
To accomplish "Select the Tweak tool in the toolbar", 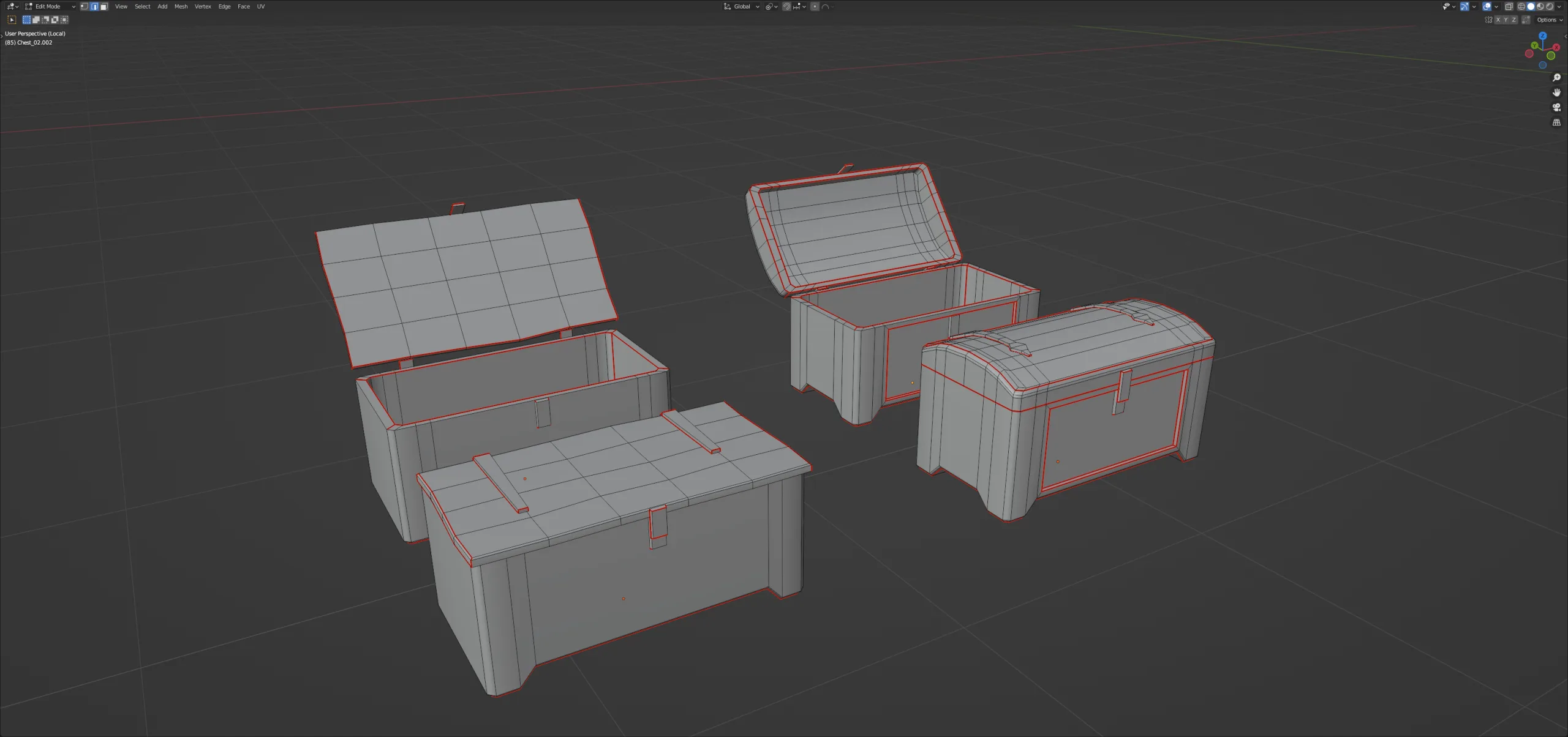I will [12, 20].
